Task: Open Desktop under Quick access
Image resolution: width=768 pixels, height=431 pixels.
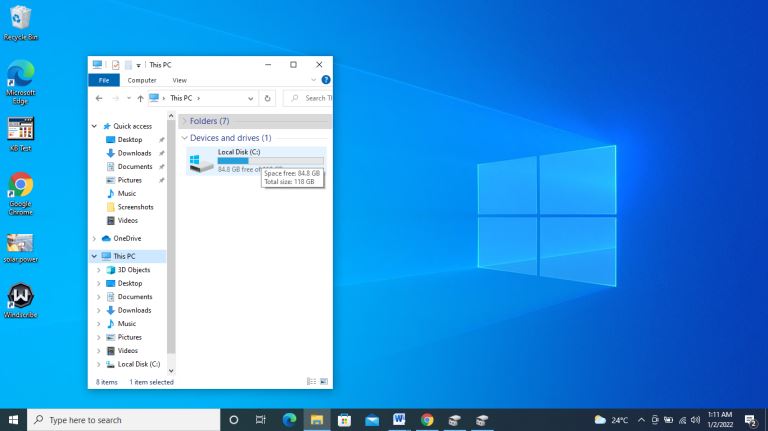Action: [x=129, y=140]
